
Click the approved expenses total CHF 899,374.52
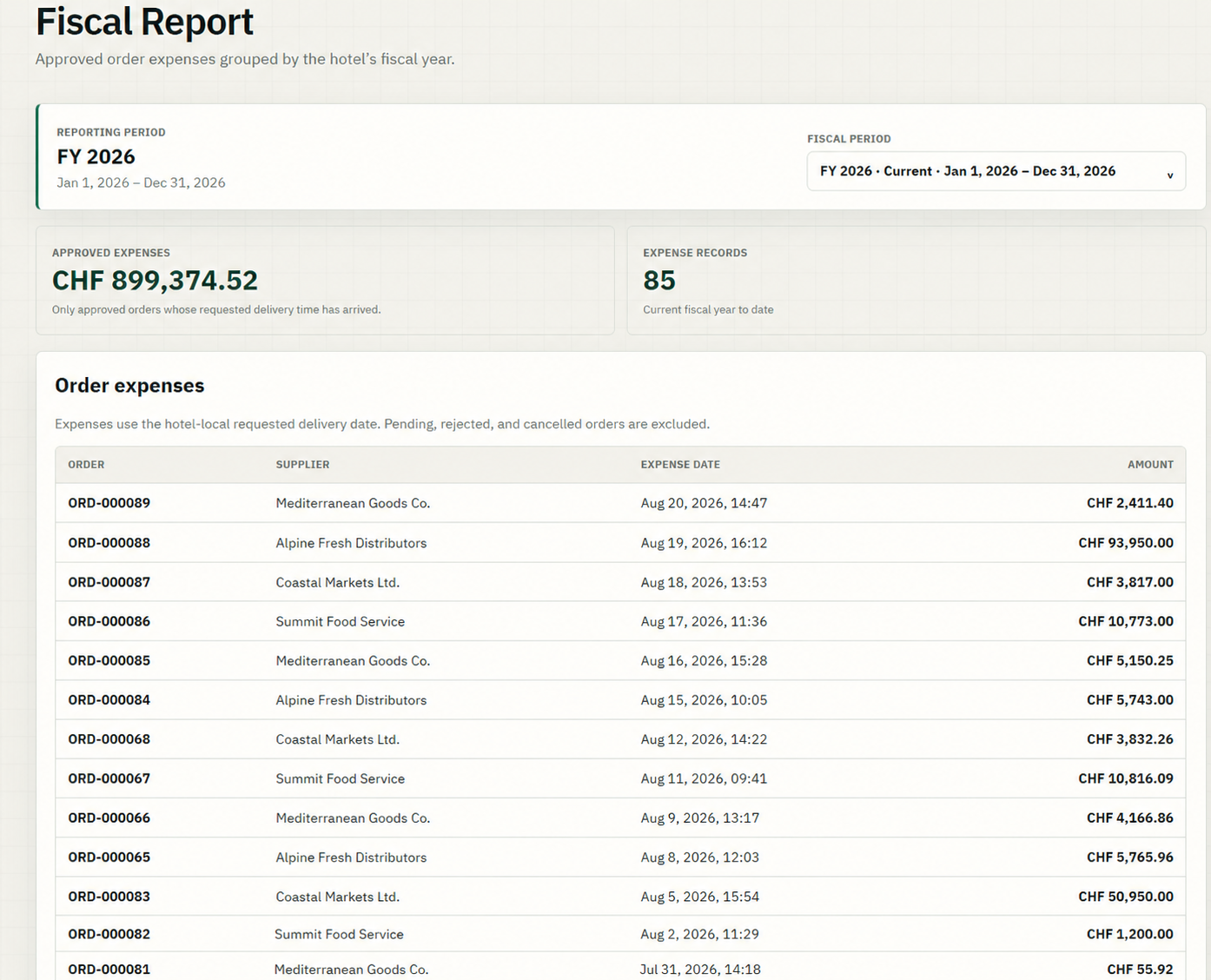pyautogui.click(x=155, y=281)
